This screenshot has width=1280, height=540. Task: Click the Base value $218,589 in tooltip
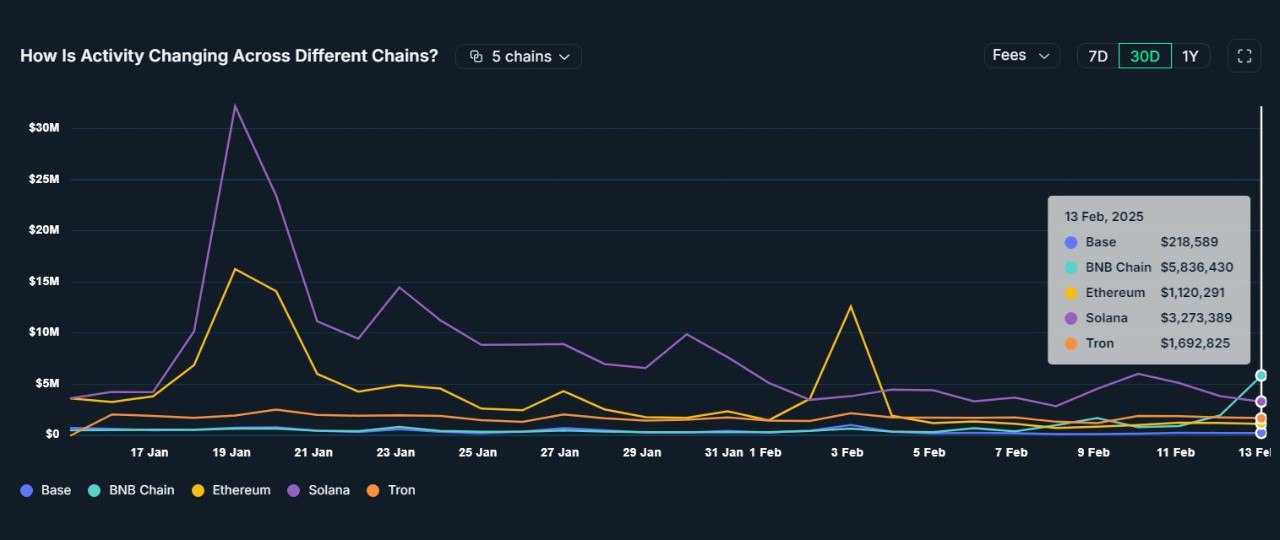point(1189,242)
